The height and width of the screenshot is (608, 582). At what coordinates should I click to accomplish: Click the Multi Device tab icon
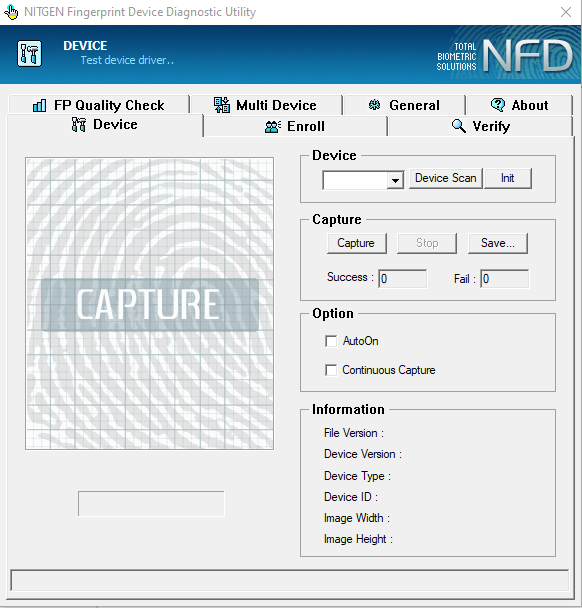222,105
